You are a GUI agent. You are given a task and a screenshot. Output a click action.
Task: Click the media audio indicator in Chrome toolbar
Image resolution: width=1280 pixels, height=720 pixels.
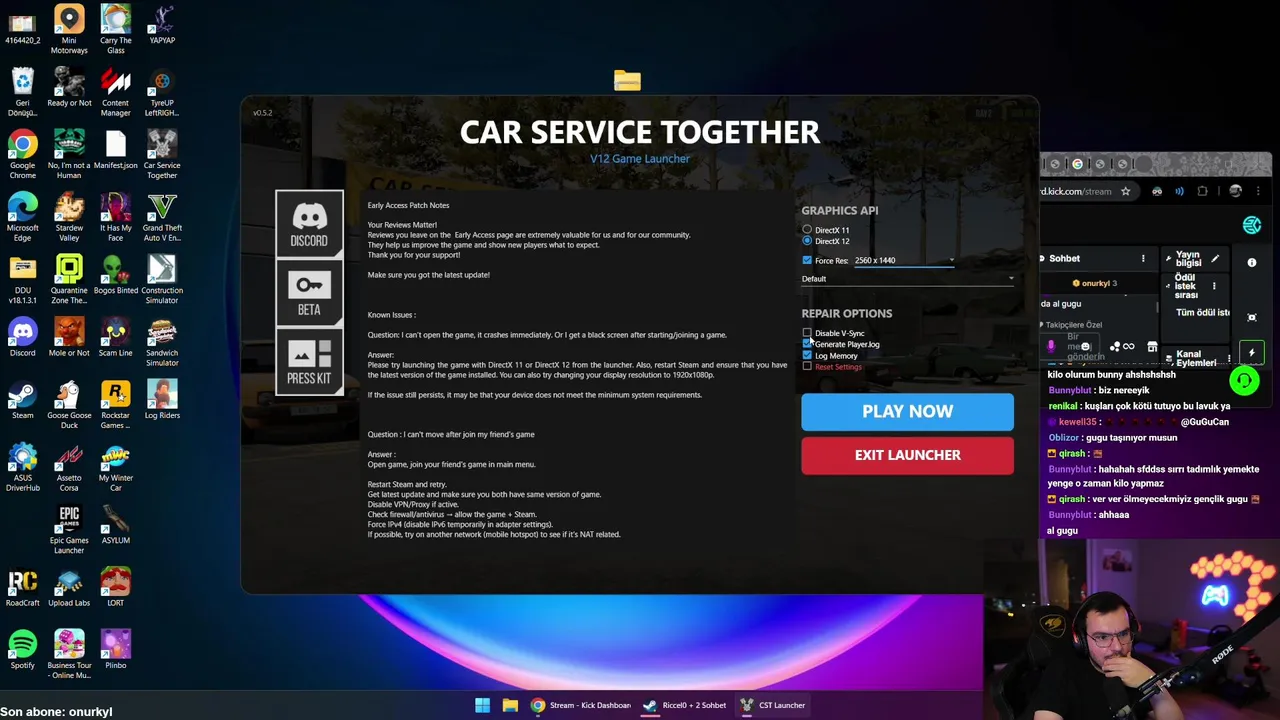coord(1179,191)
